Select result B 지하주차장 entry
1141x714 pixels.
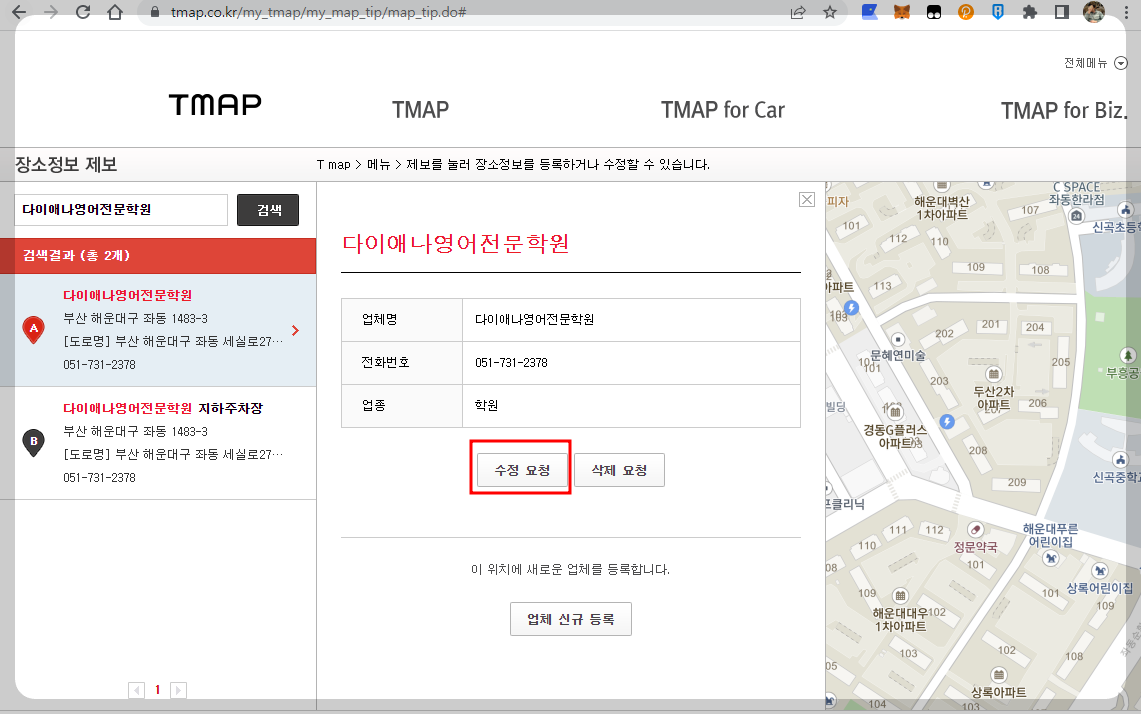click(x=158, y=443)
